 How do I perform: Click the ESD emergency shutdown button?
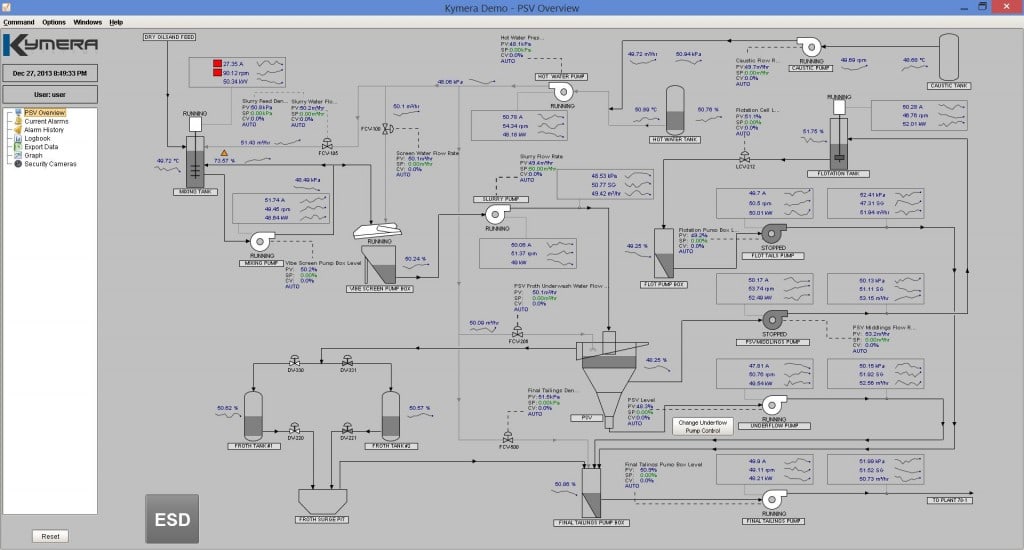pyautogui.click(x=172, y=519)
